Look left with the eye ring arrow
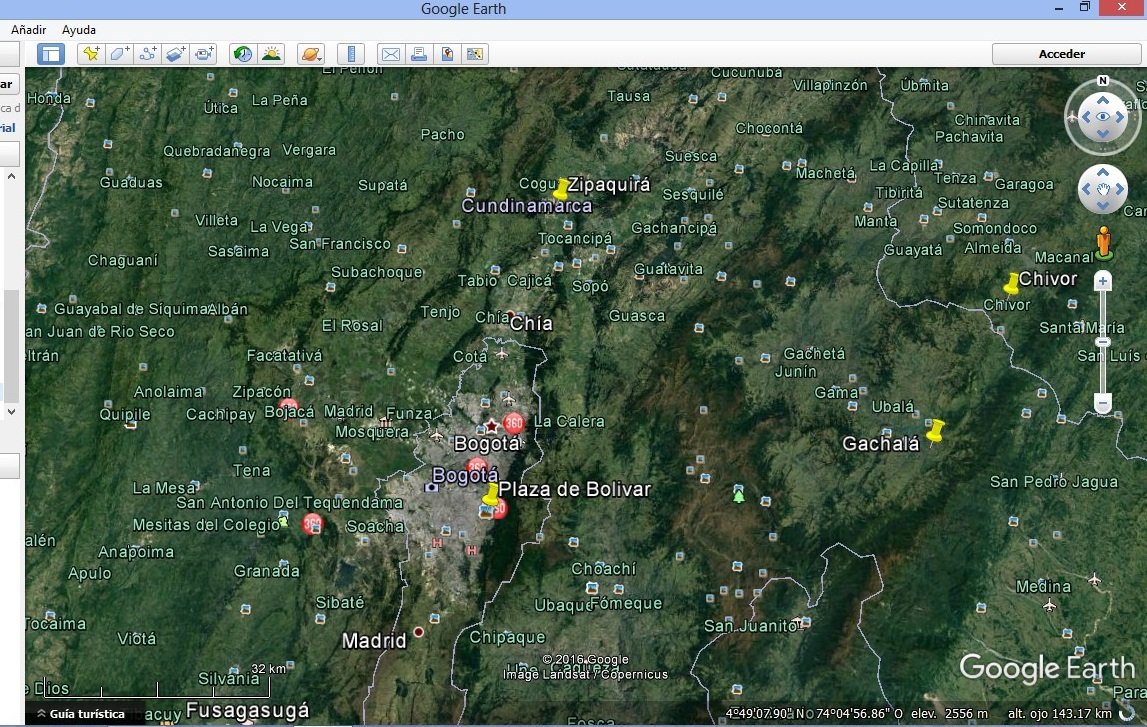 pyautogui.click(x=1086, y=117)
